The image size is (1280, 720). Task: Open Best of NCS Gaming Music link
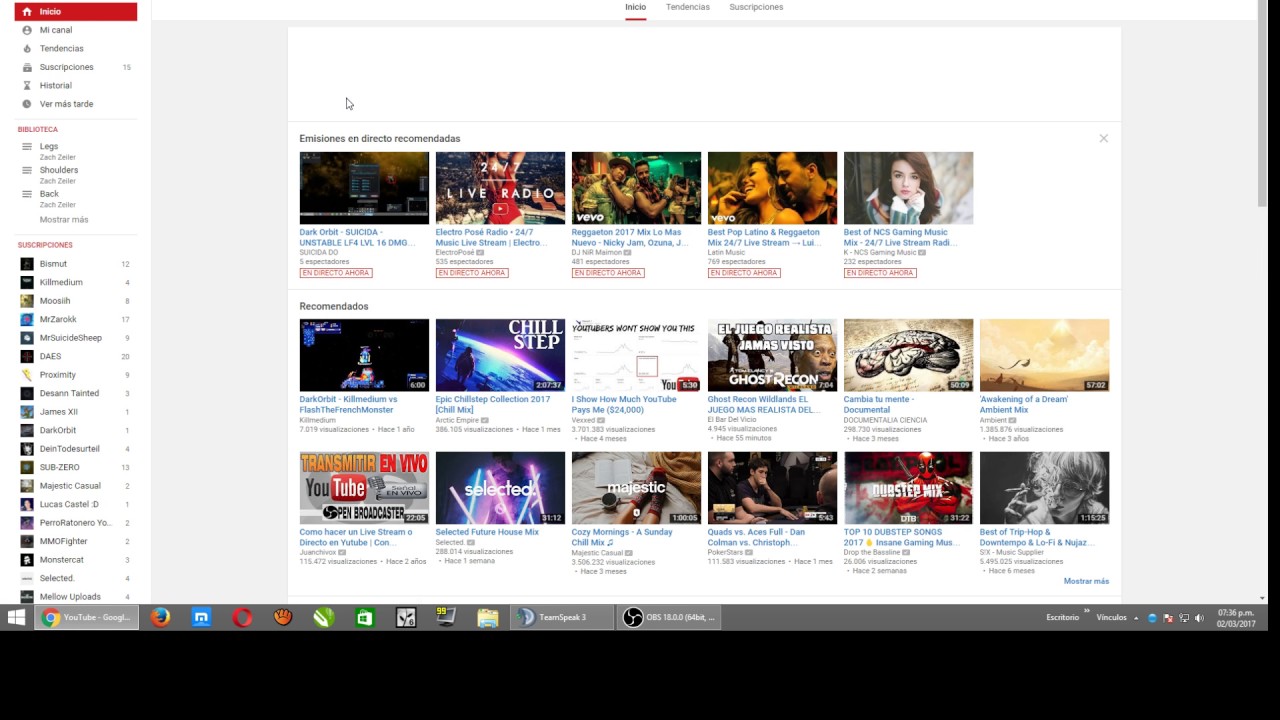900,237
